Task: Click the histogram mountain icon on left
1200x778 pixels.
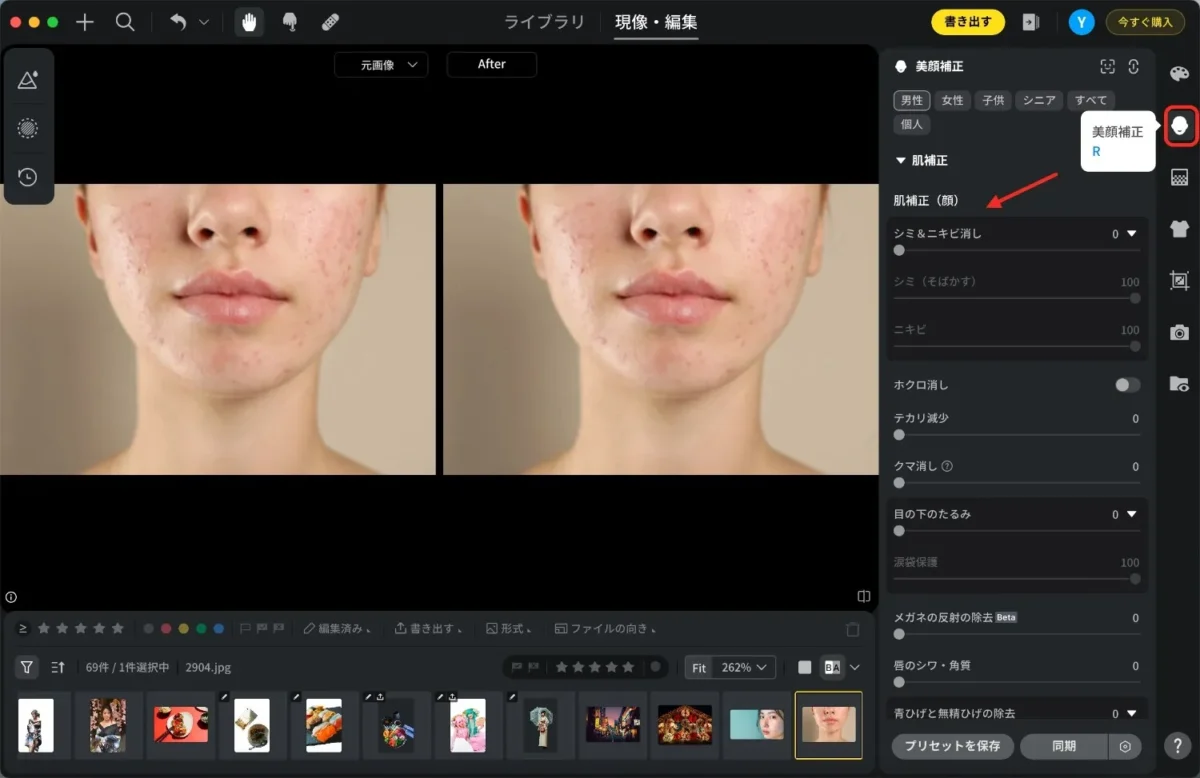Action: (28, 80)
